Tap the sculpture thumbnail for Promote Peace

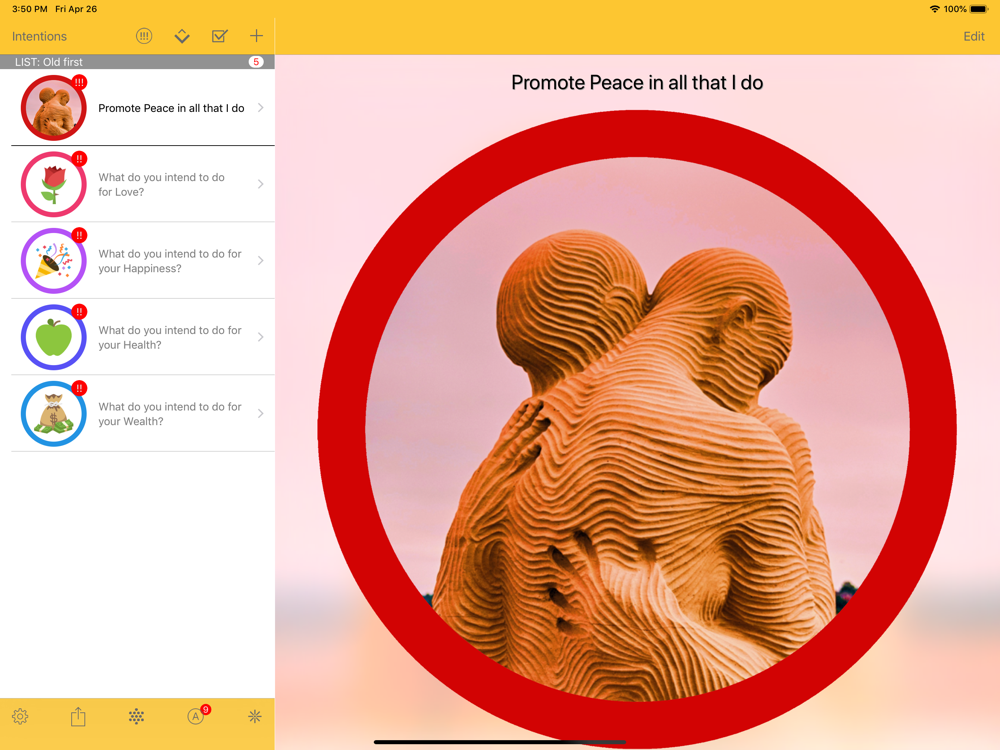click(54, 108)
